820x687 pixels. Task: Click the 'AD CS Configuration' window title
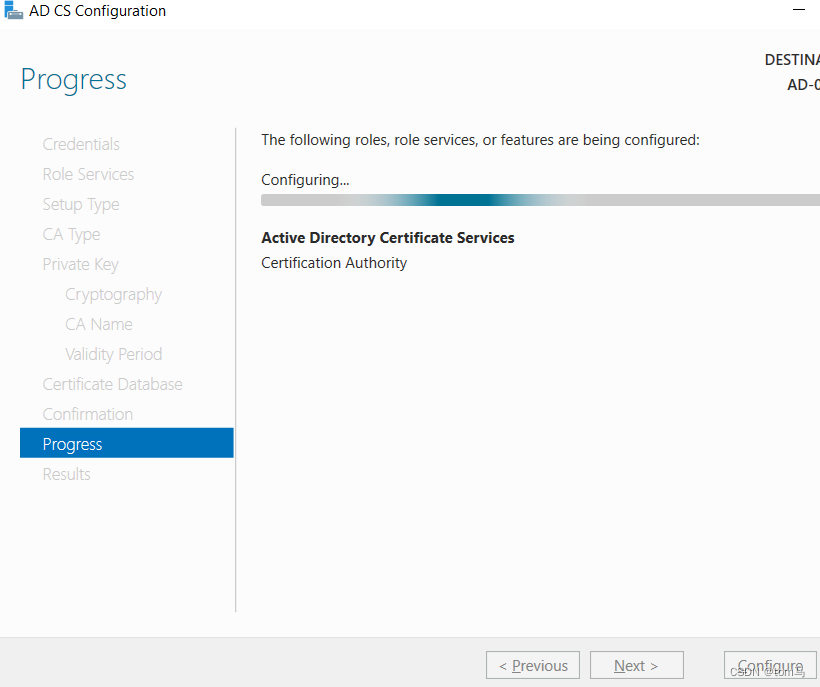point(97,10)
